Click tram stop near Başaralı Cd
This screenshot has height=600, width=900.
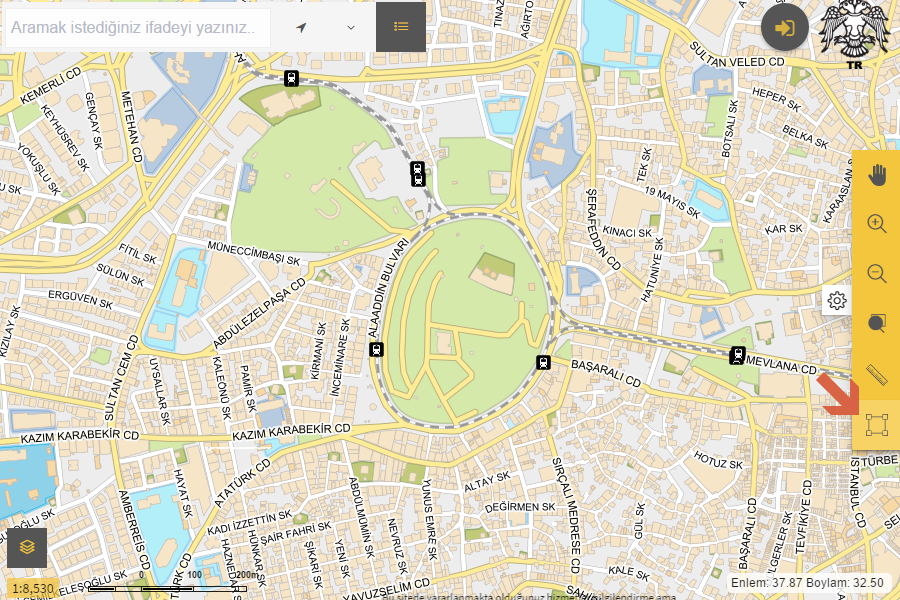point(544,362)
